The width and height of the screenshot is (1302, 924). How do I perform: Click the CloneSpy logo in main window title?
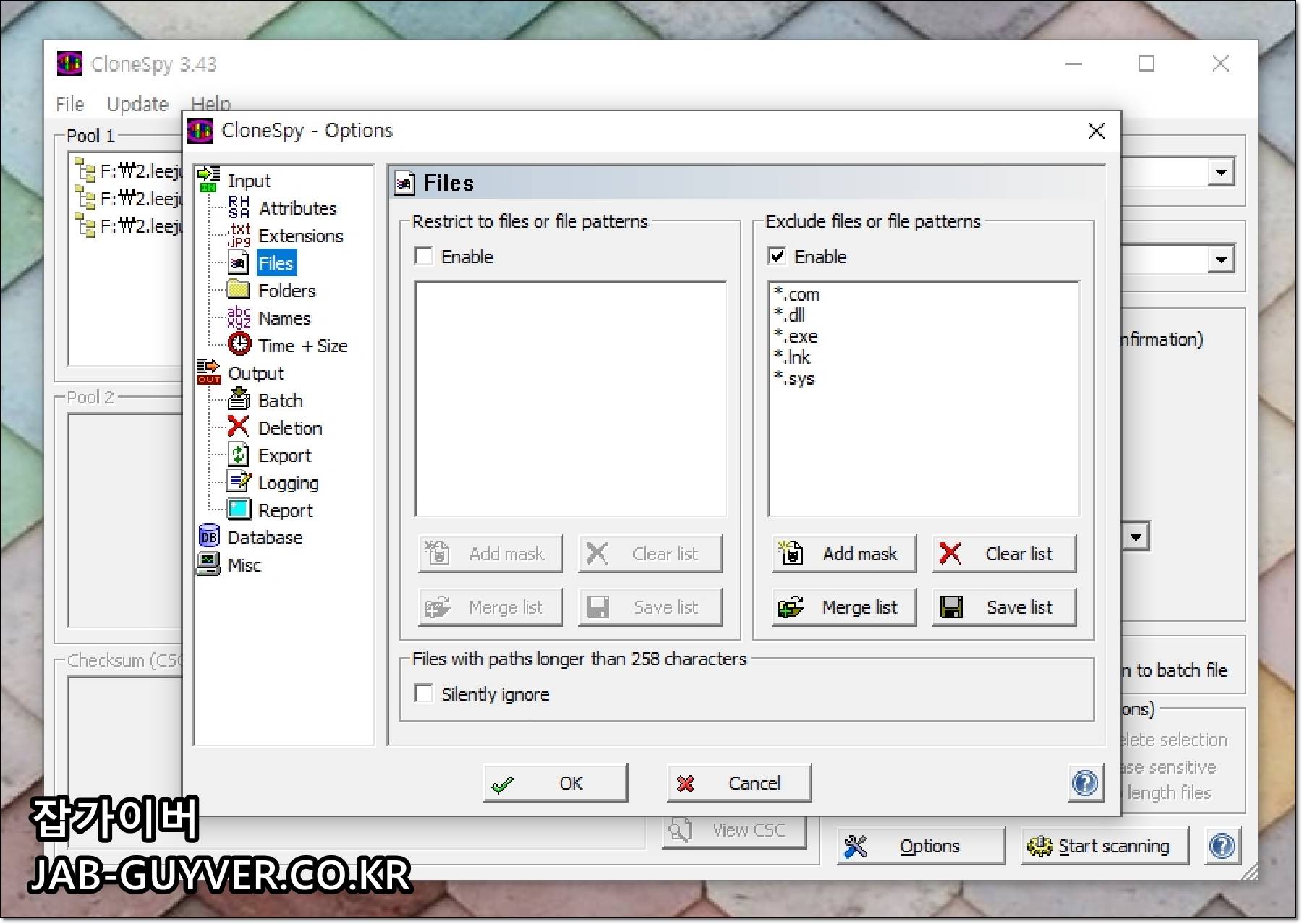pos(70,64)
